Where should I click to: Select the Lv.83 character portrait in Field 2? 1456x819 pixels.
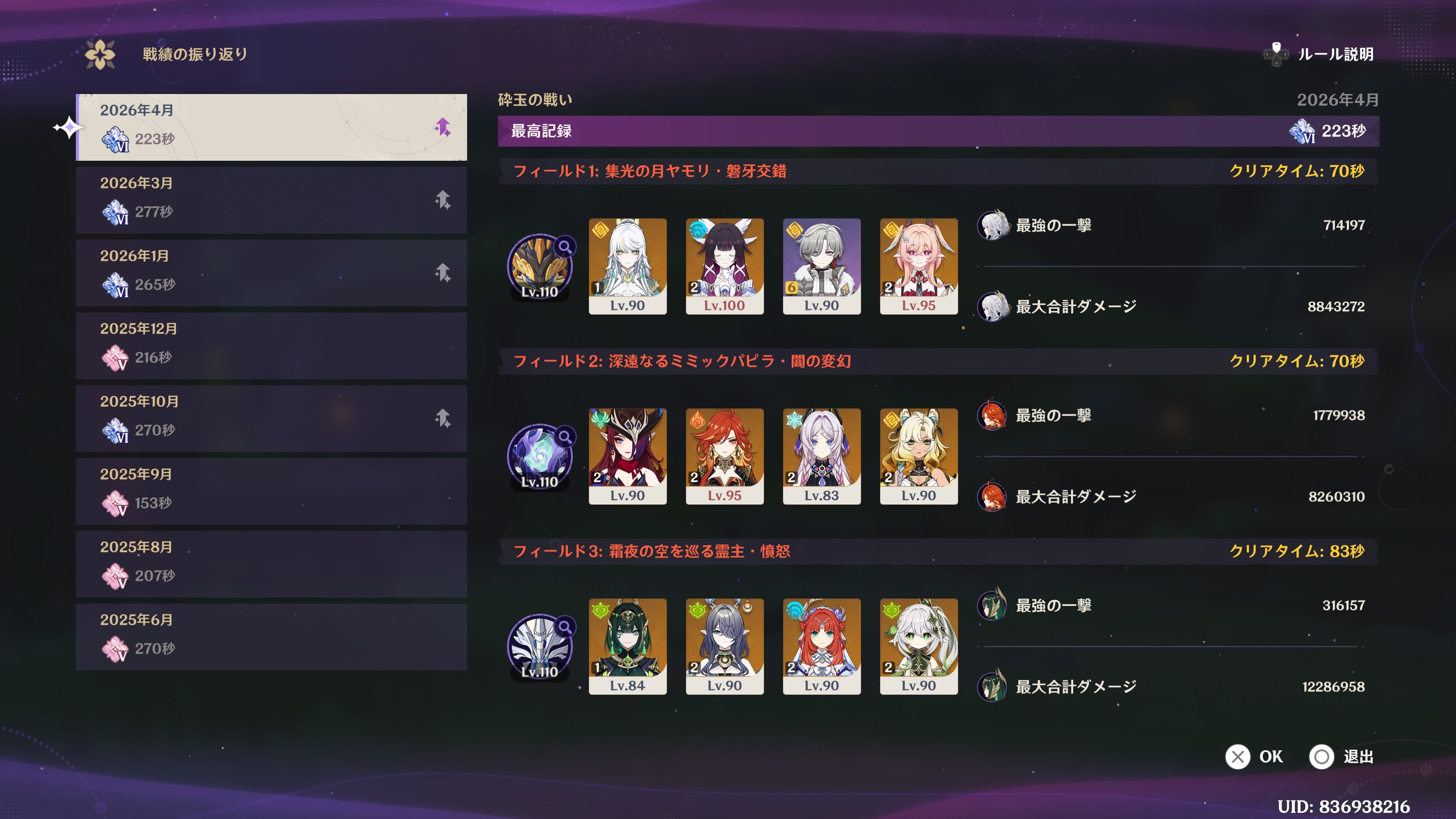pyautogui.click(x=822, y=456)
